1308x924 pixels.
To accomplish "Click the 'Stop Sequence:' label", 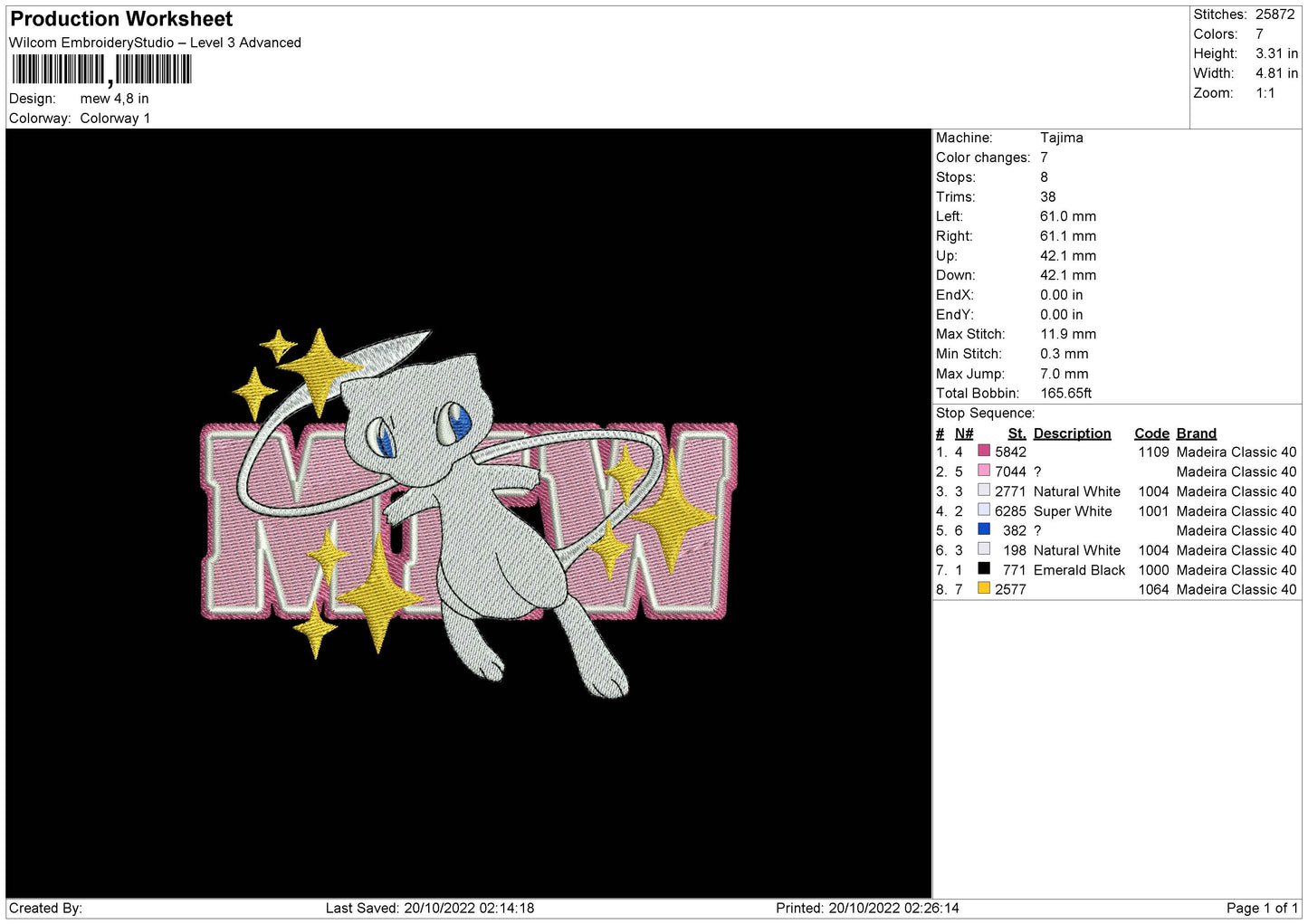I will [985, 414].
